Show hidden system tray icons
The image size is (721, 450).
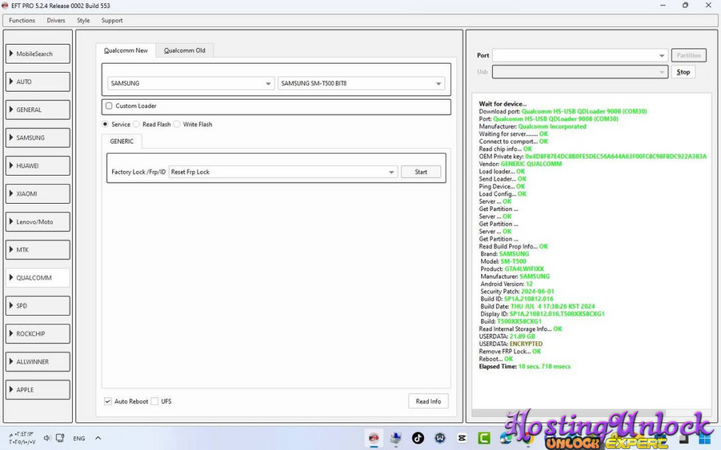tap(98, 438)
